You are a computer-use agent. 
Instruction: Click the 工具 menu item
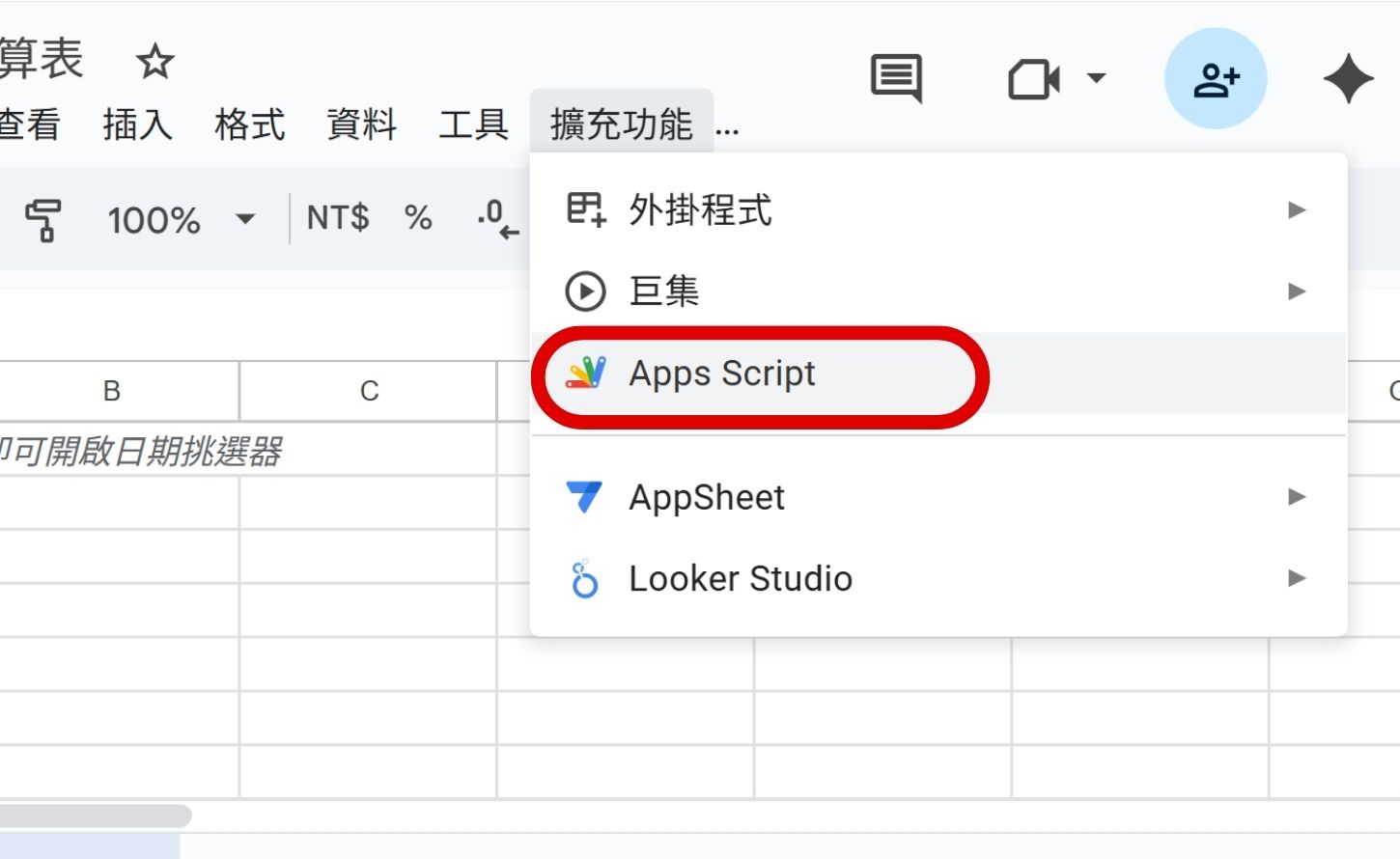(471, 124)
